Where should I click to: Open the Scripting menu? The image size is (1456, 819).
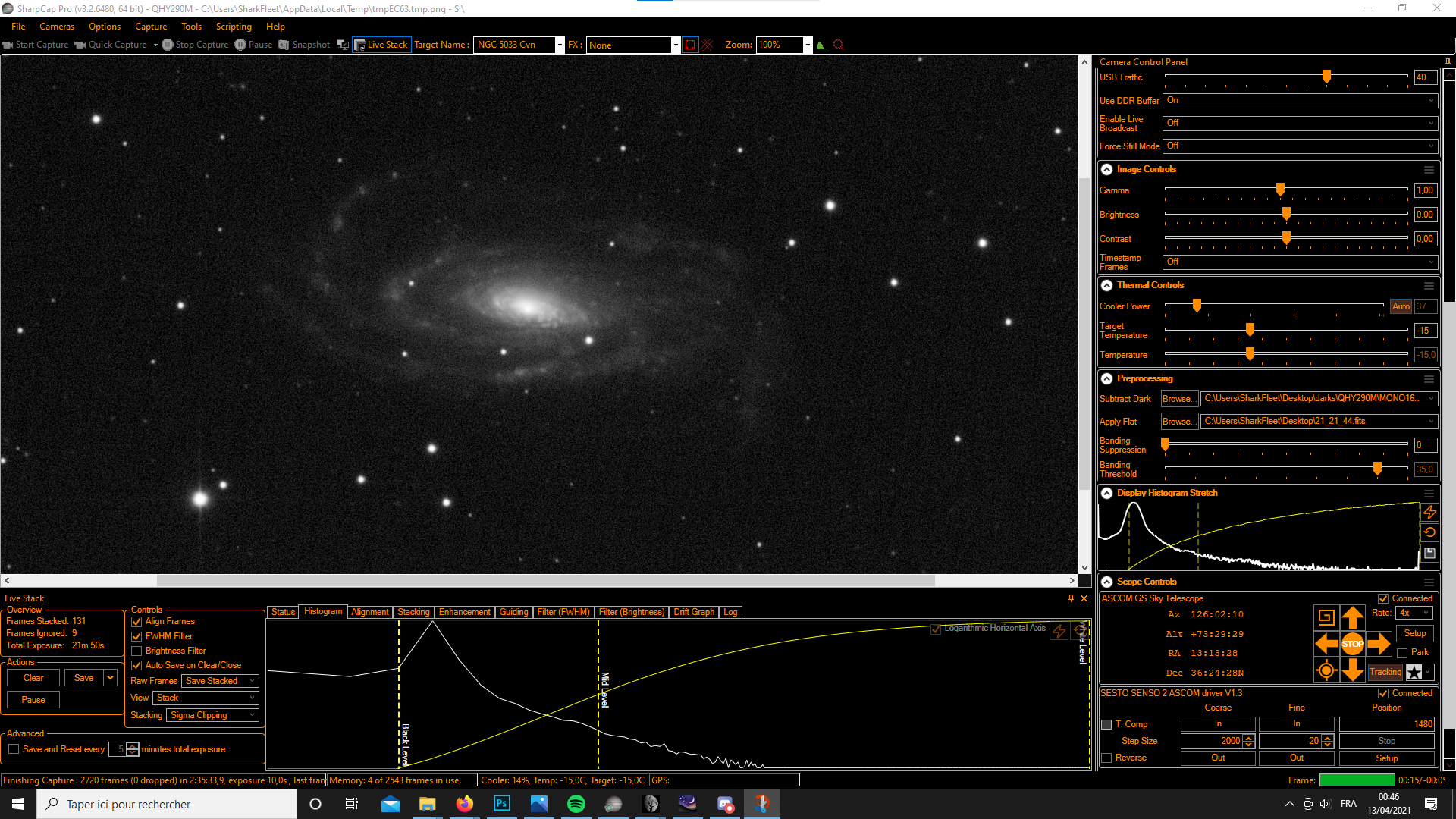[233, 27]
